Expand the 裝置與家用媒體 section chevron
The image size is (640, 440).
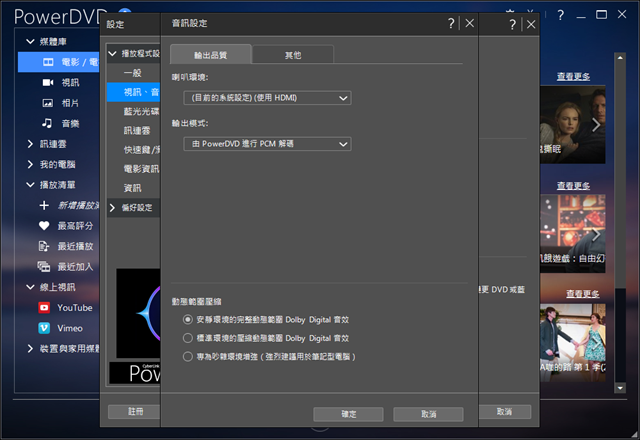coord(30,349)
